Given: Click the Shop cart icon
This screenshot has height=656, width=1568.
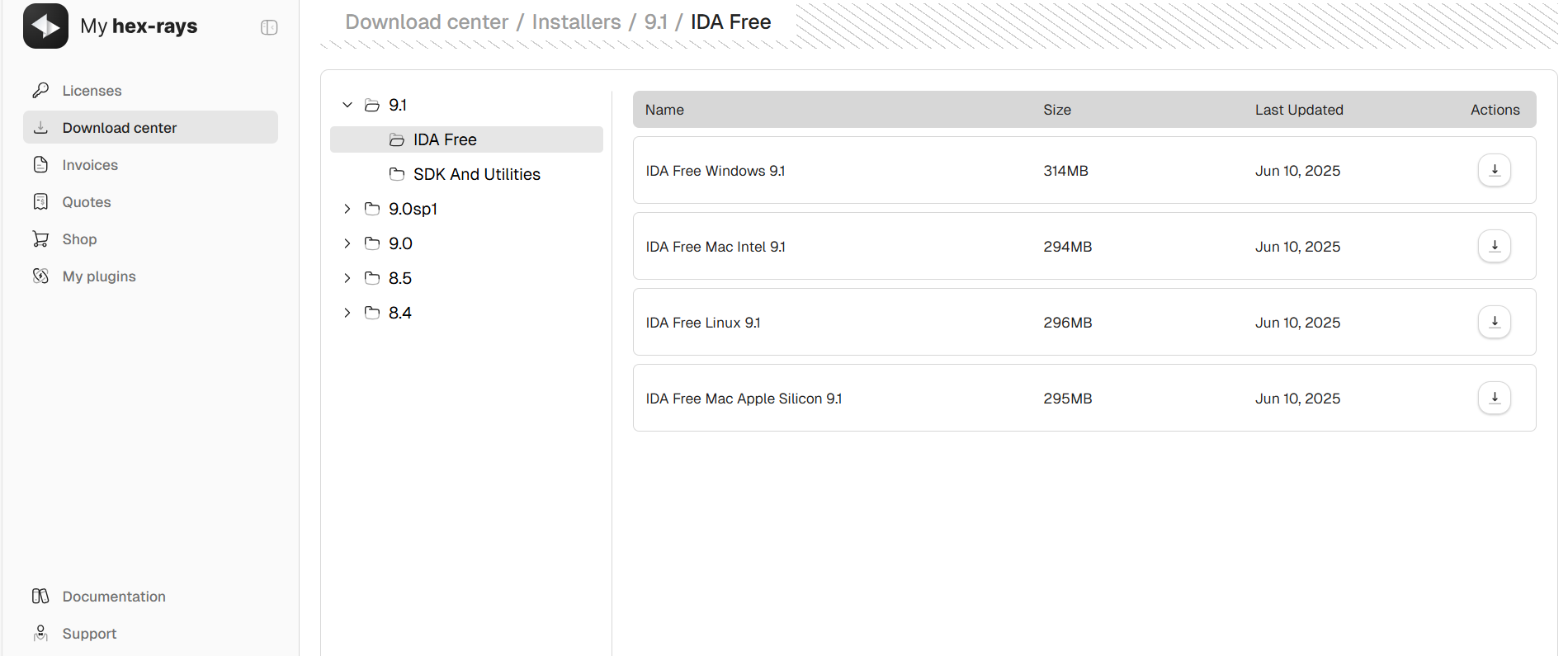Looking at the screenshot, I should tap(40, 238).
